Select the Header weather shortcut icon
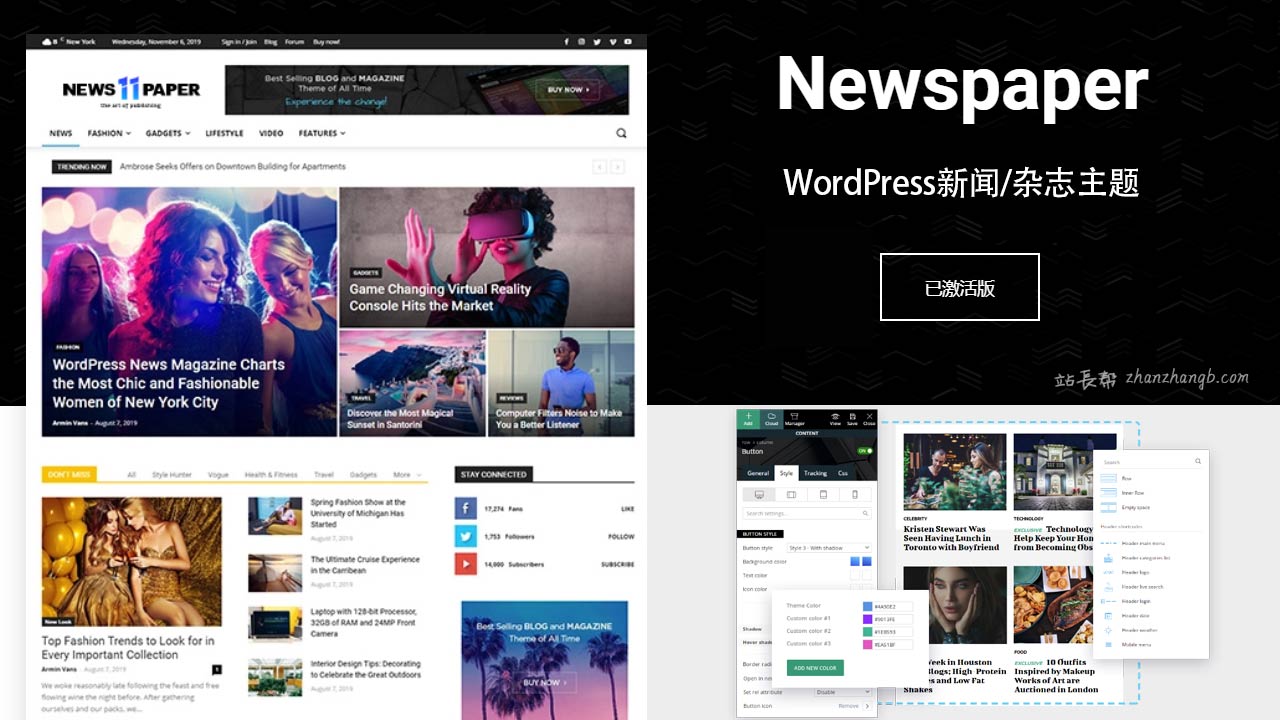Image resolution: width=1280 pixels, height=720 pixels. click(1108, 631)
